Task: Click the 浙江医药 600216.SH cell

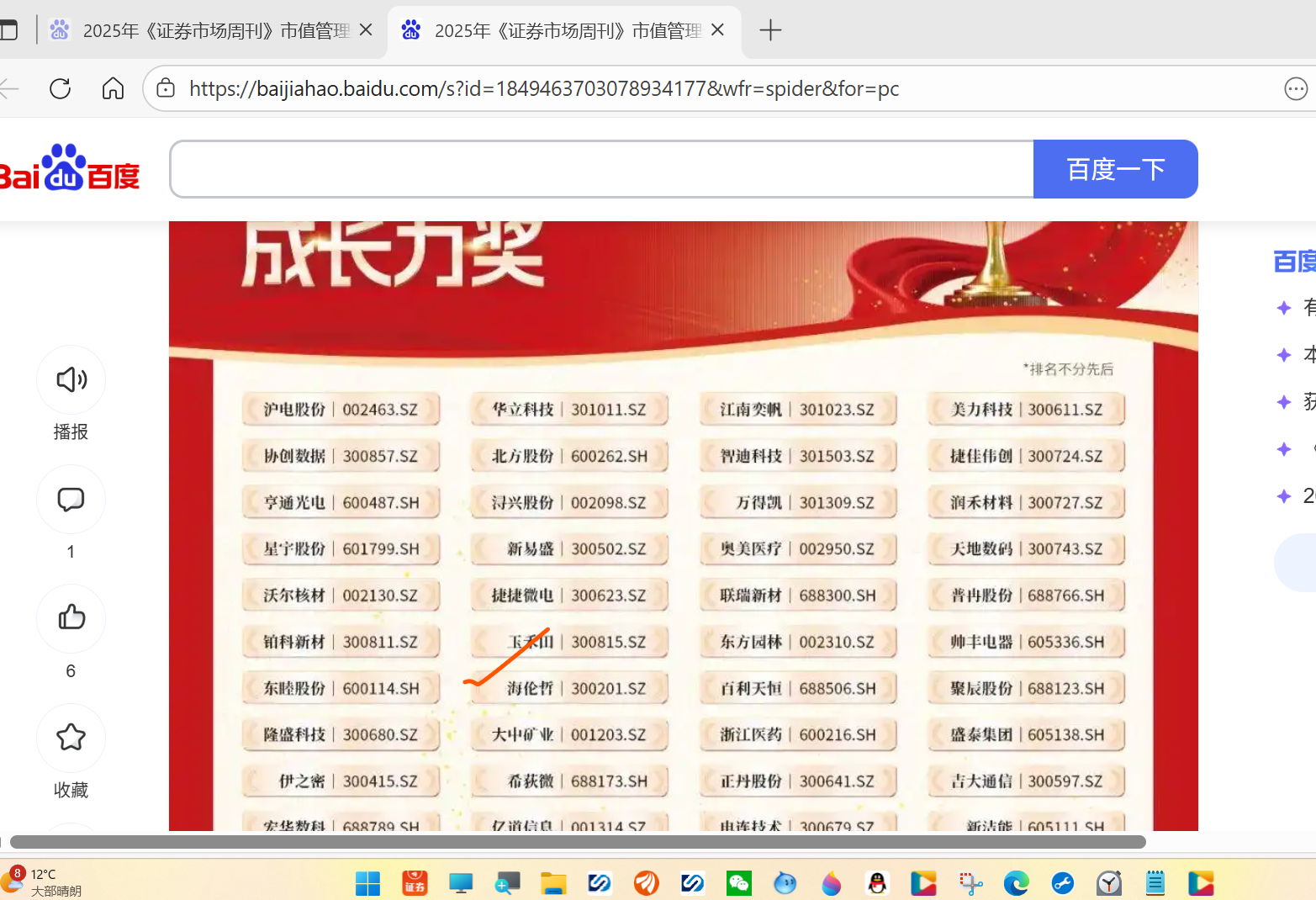Action: (797, 734)
